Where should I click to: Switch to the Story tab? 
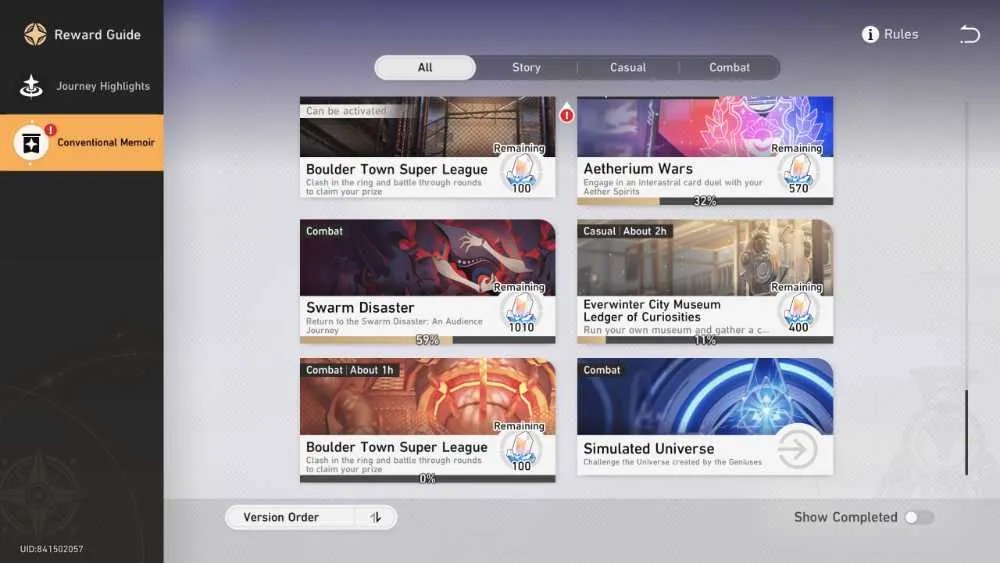(x=526, y=68)
